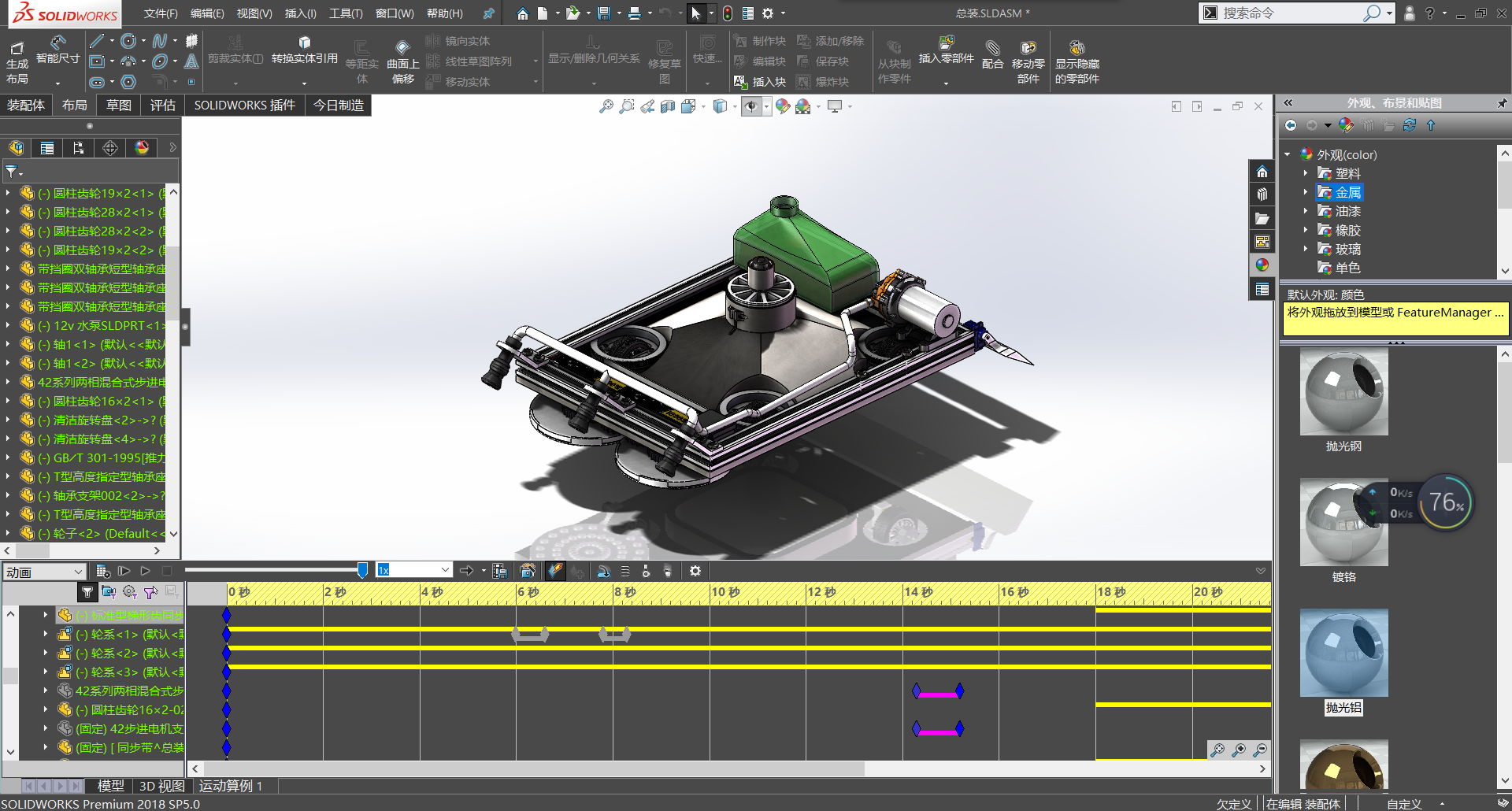Click the Play animation button
The image size is (1512, 811).
point(145,571)
